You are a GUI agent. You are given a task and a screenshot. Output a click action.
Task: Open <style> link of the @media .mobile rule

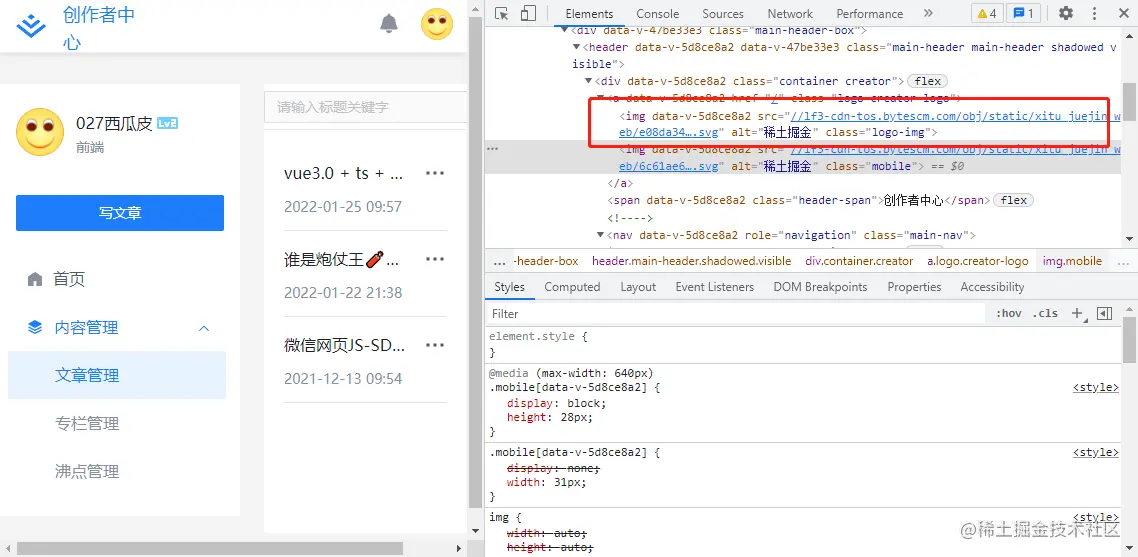tap(1095, 388)
